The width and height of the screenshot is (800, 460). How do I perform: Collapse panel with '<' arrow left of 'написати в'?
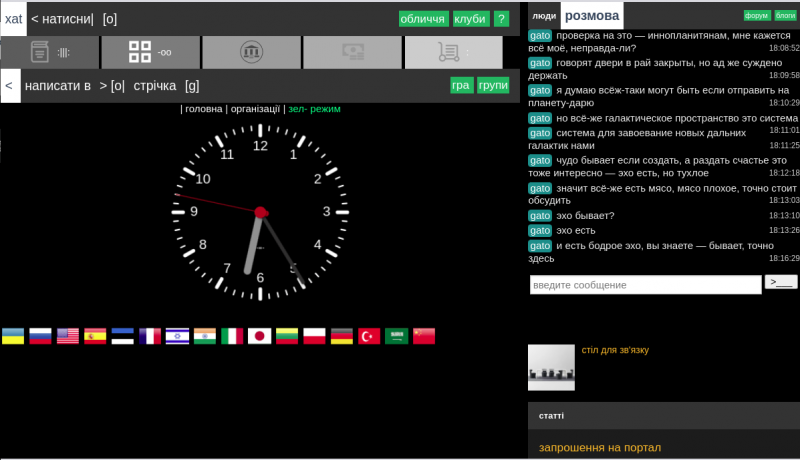point(9,86)
